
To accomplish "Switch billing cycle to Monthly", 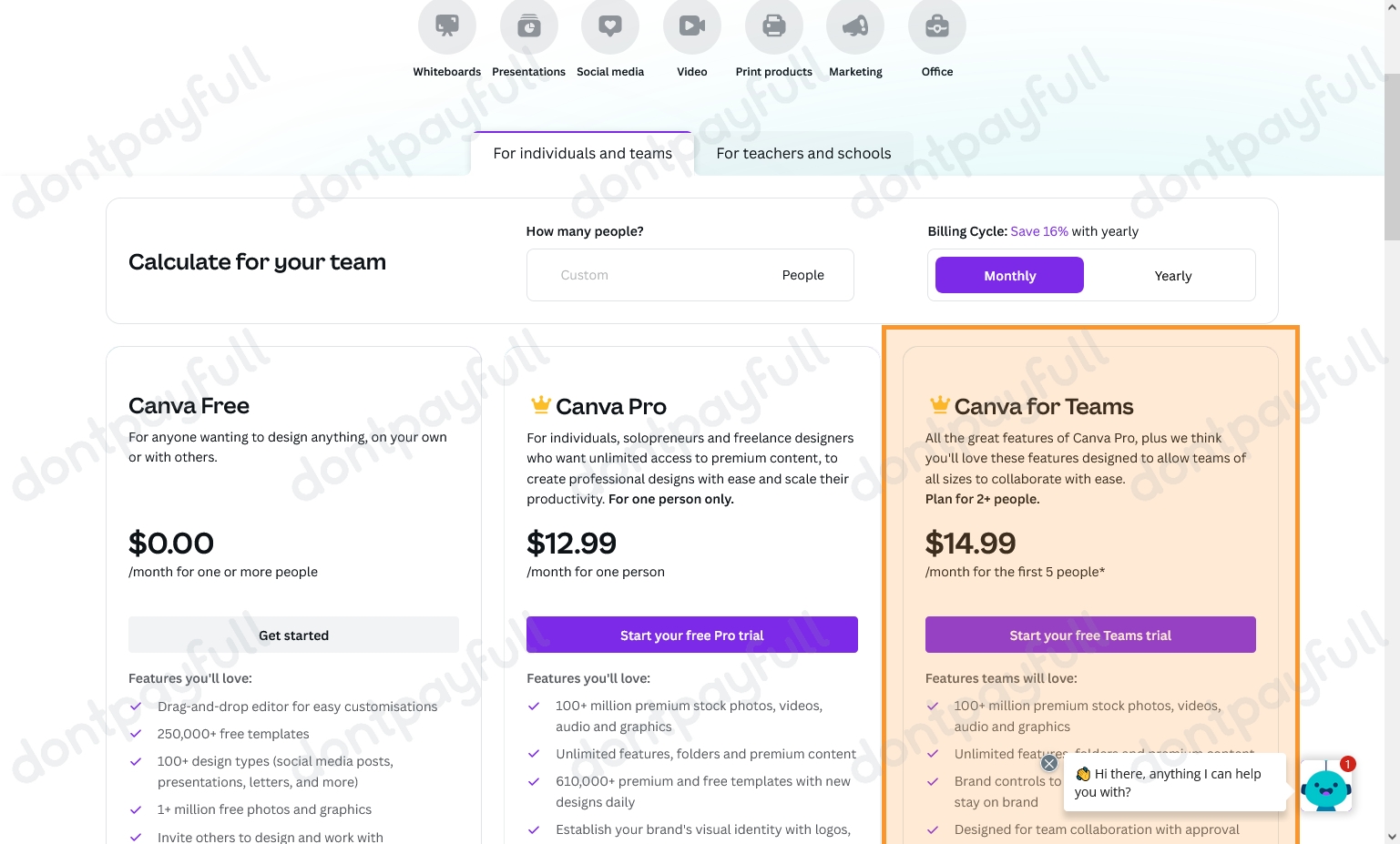I will pos(1009,275).
